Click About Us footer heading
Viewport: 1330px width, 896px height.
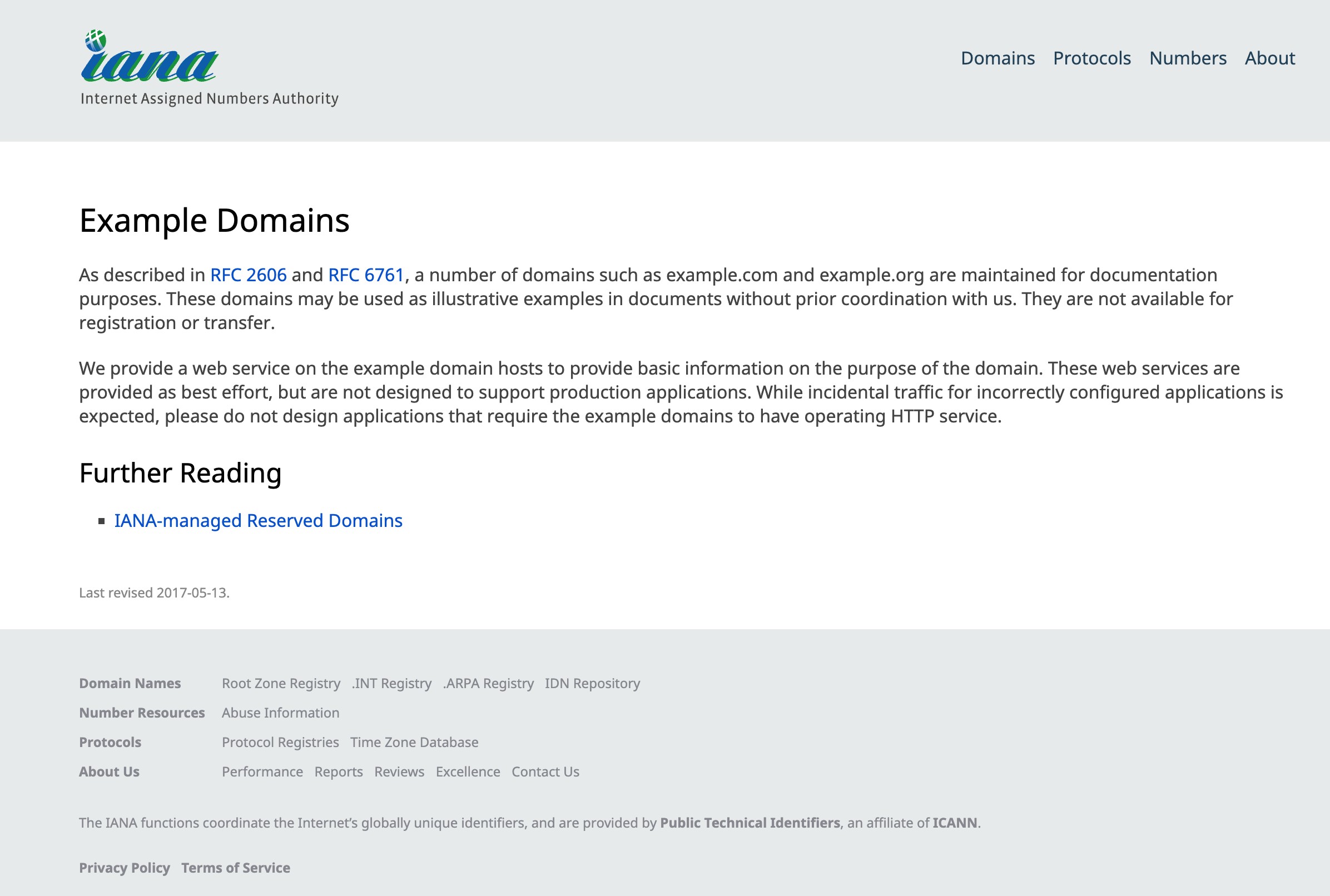109,771
